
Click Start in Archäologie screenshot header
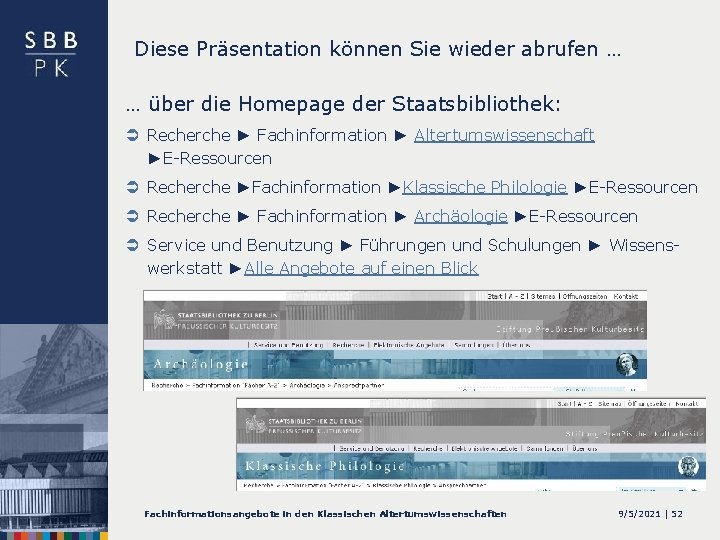(495, 297)
